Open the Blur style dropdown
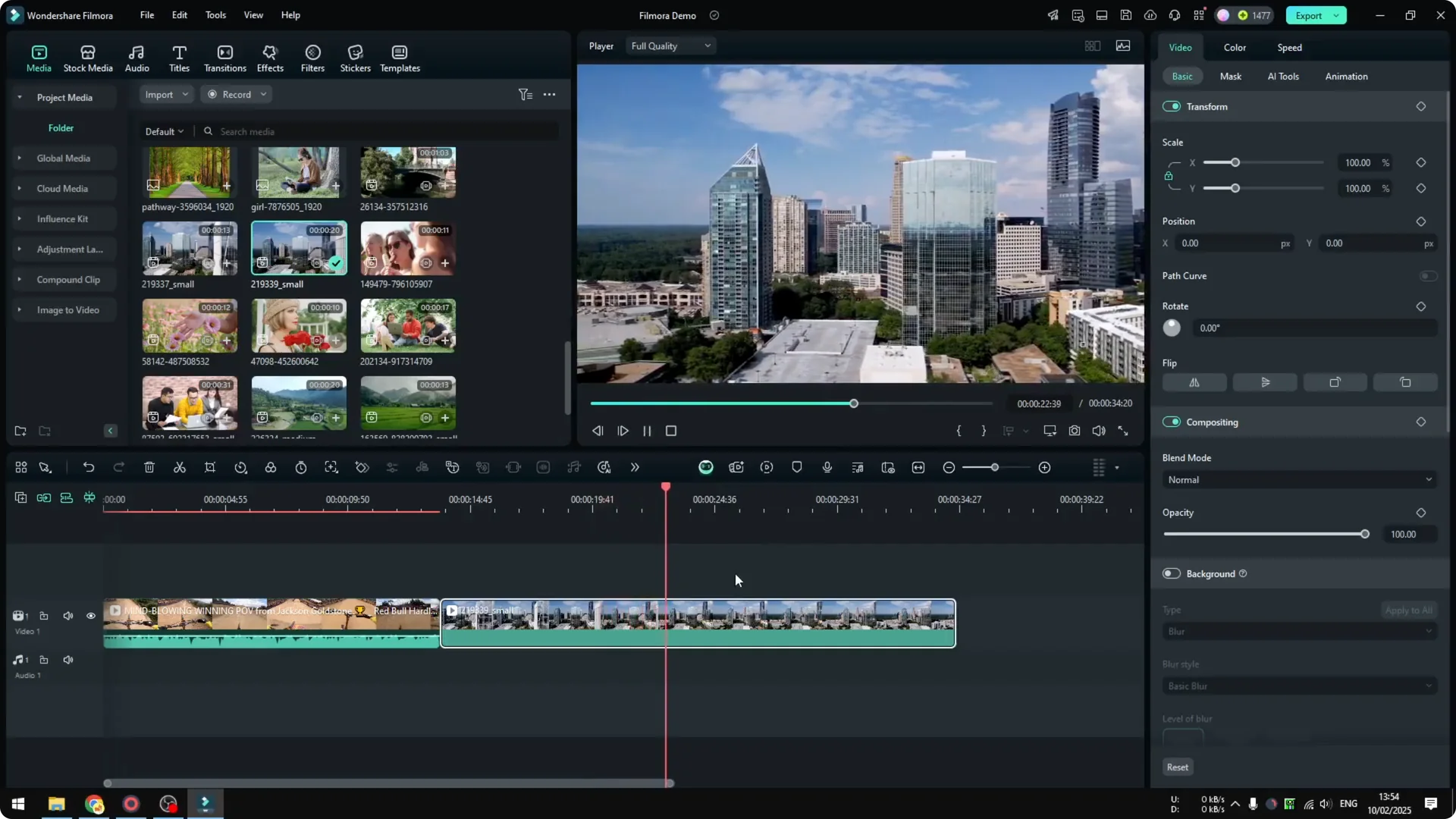Image resolution: width=1456 pixels, height=819 pixels. pyautogui.click(x=1298, y=686)
